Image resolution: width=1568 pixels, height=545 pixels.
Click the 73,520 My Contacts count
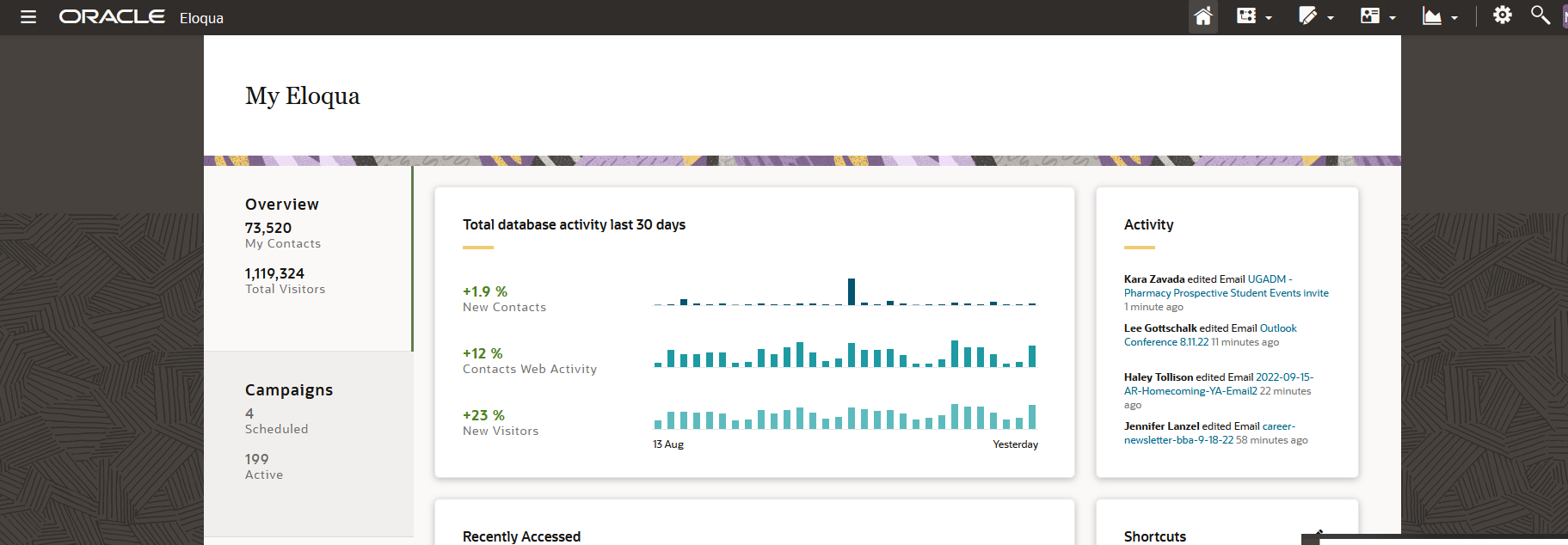[268, 228]
